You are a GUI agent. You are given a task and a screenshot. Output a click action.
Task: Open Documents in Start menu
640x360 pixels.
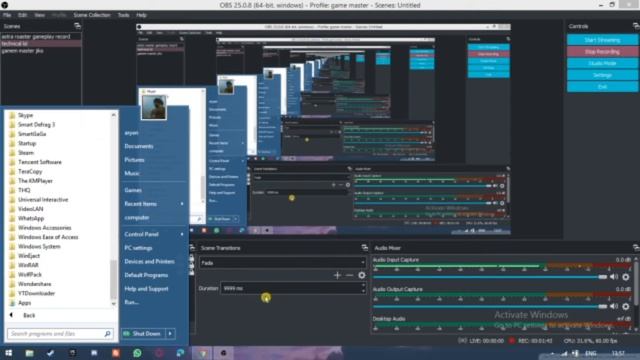[x=139, y=146]
